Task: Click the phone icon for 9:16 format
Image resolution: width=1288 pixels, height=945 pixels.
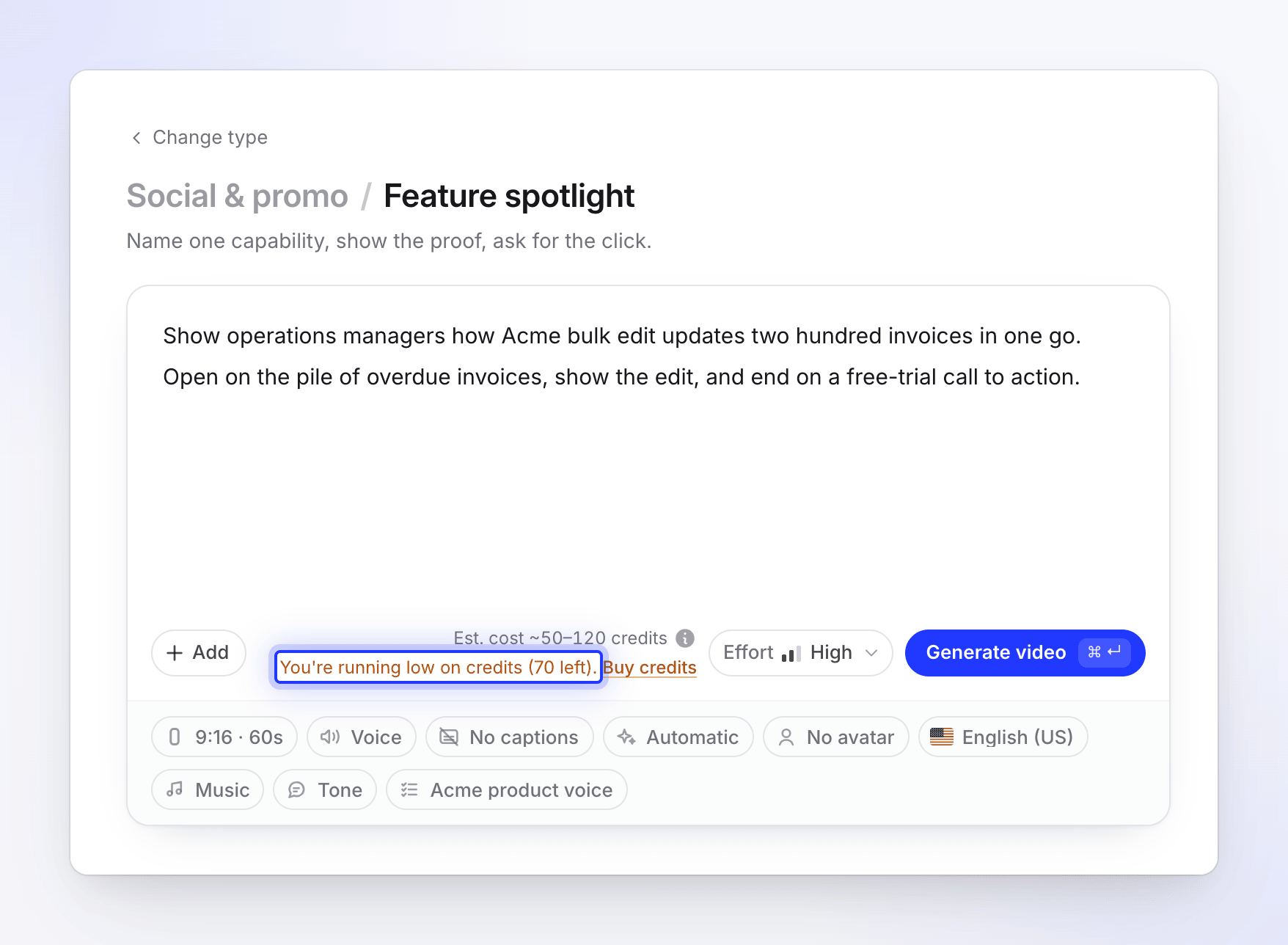Action: pos(175,737)
